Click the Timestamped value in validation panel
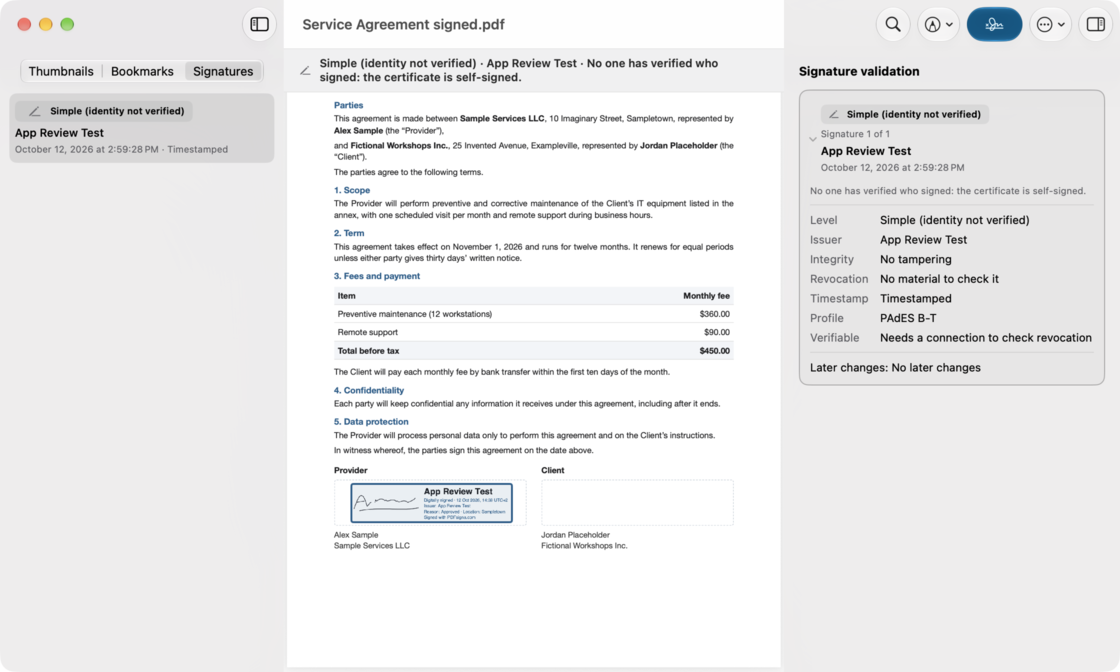 click(x=916, y=299)
